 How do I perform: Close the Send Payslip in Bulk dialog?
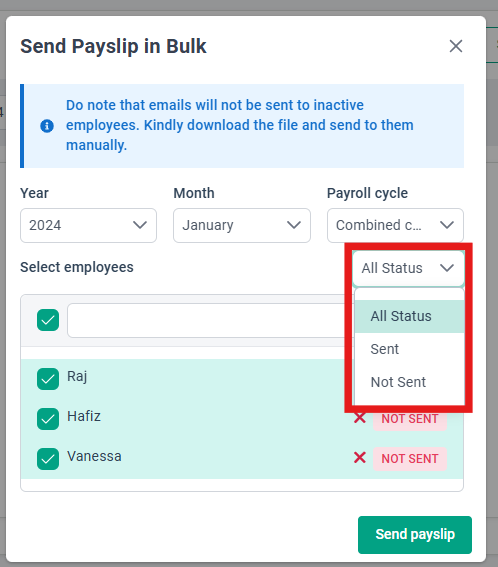(456, 46)
